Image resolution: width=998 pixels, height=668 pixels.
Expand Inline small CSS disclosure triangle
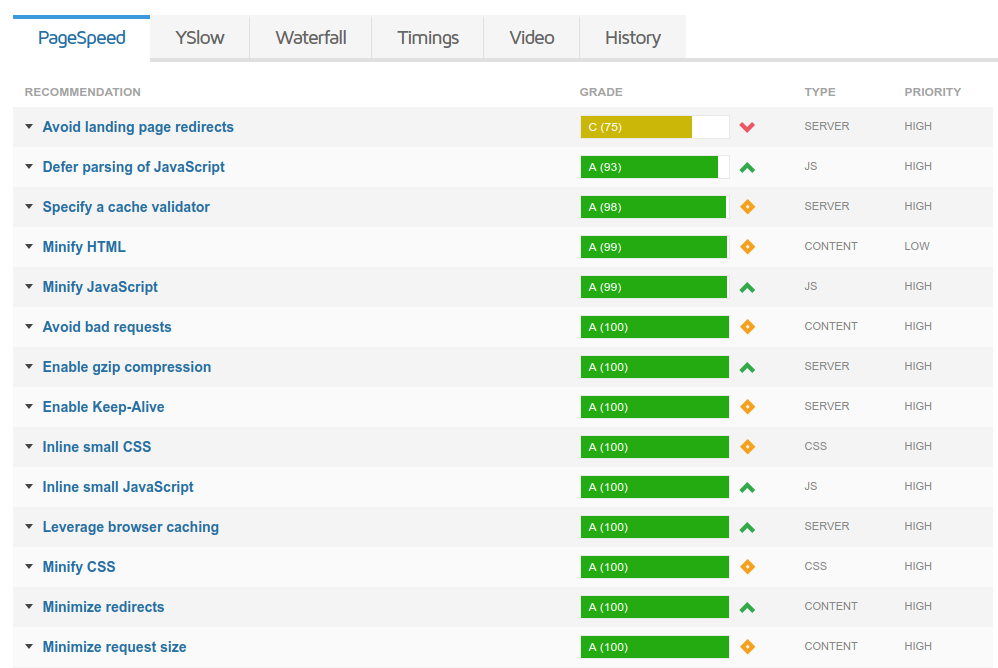[x=30, y=447]
